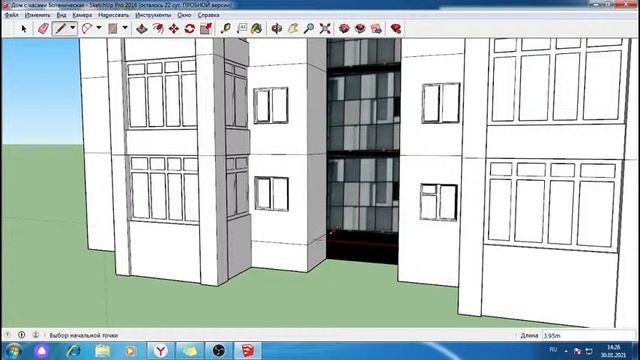Image resolution: width=640 pixels, height=360 pixels.
Task: Open Extension Warehouse toolbar icon
Action: (360, 29)
